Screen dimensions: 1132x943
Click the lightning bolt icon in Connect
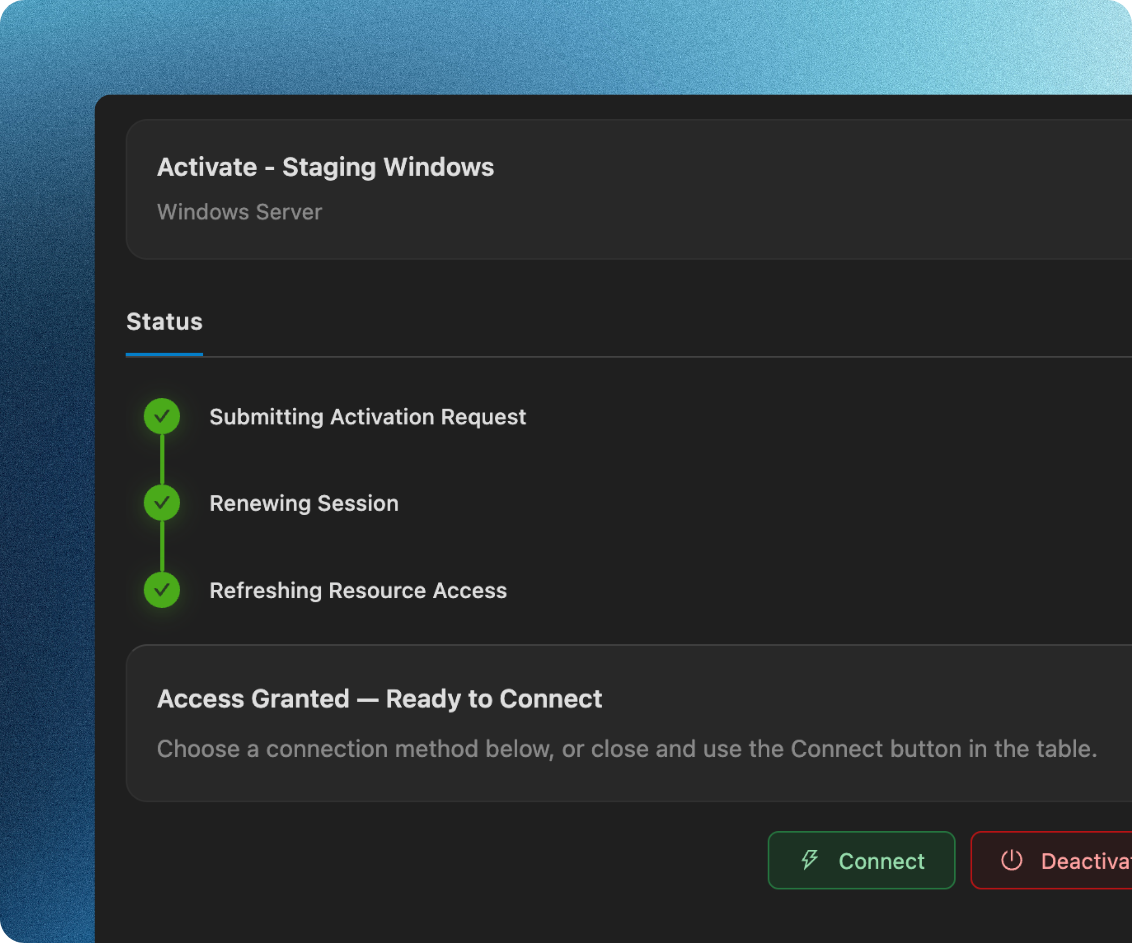click(810, 860)
